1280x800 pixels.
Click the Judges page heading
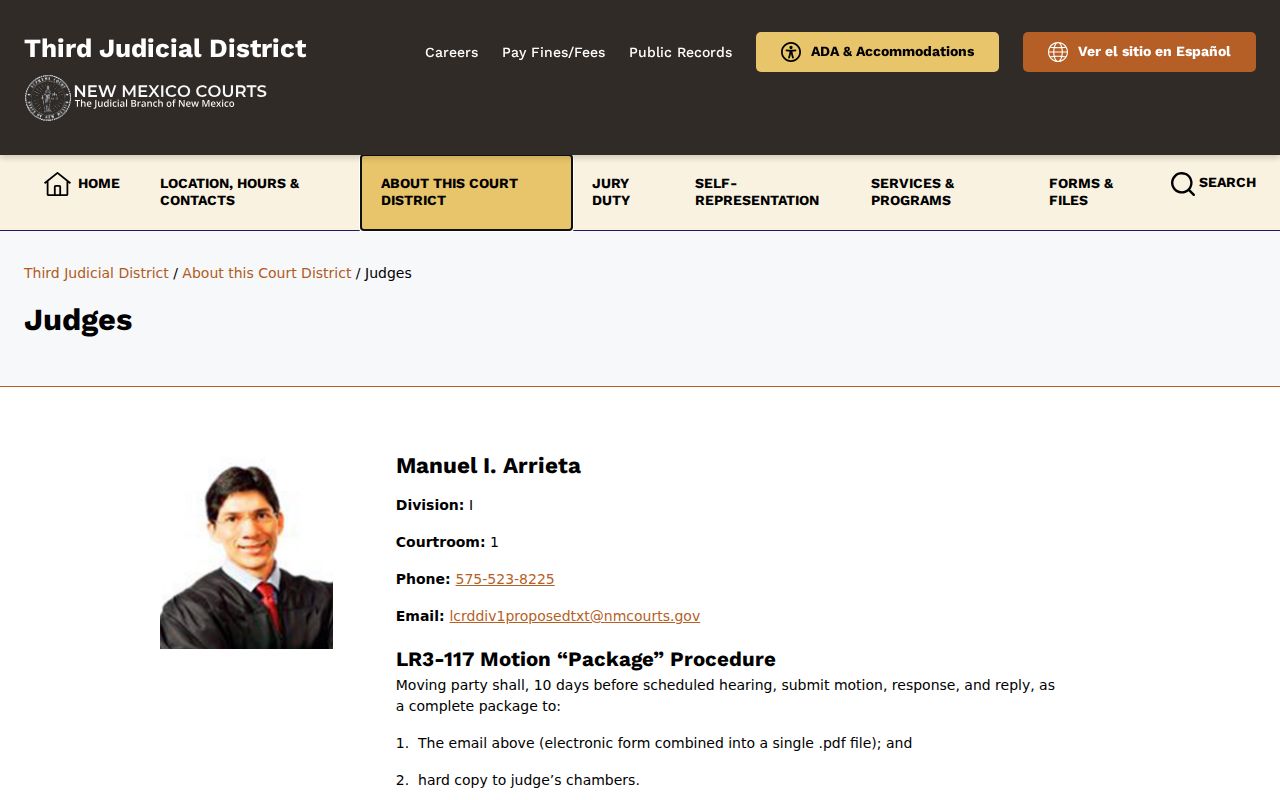[78, 320]
